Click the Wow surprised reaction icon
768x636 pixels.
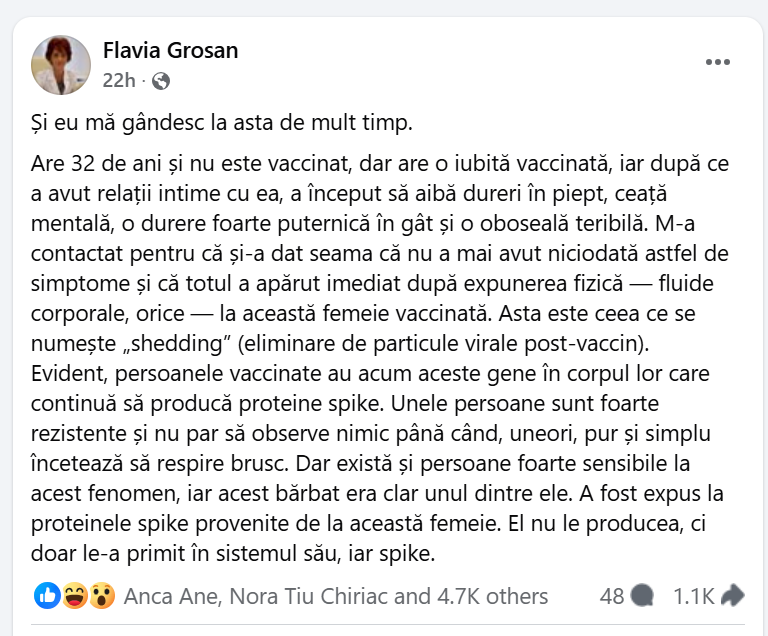pyautogui.click(x=100, y=596)
